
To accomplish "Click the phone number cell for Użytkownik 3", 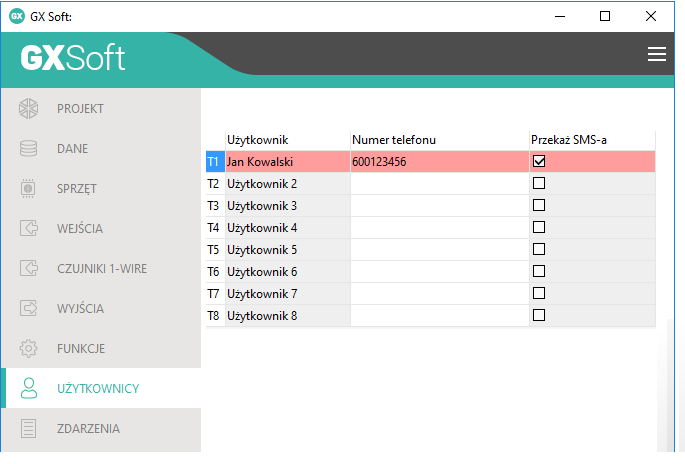I will click(x=438, y=205).
